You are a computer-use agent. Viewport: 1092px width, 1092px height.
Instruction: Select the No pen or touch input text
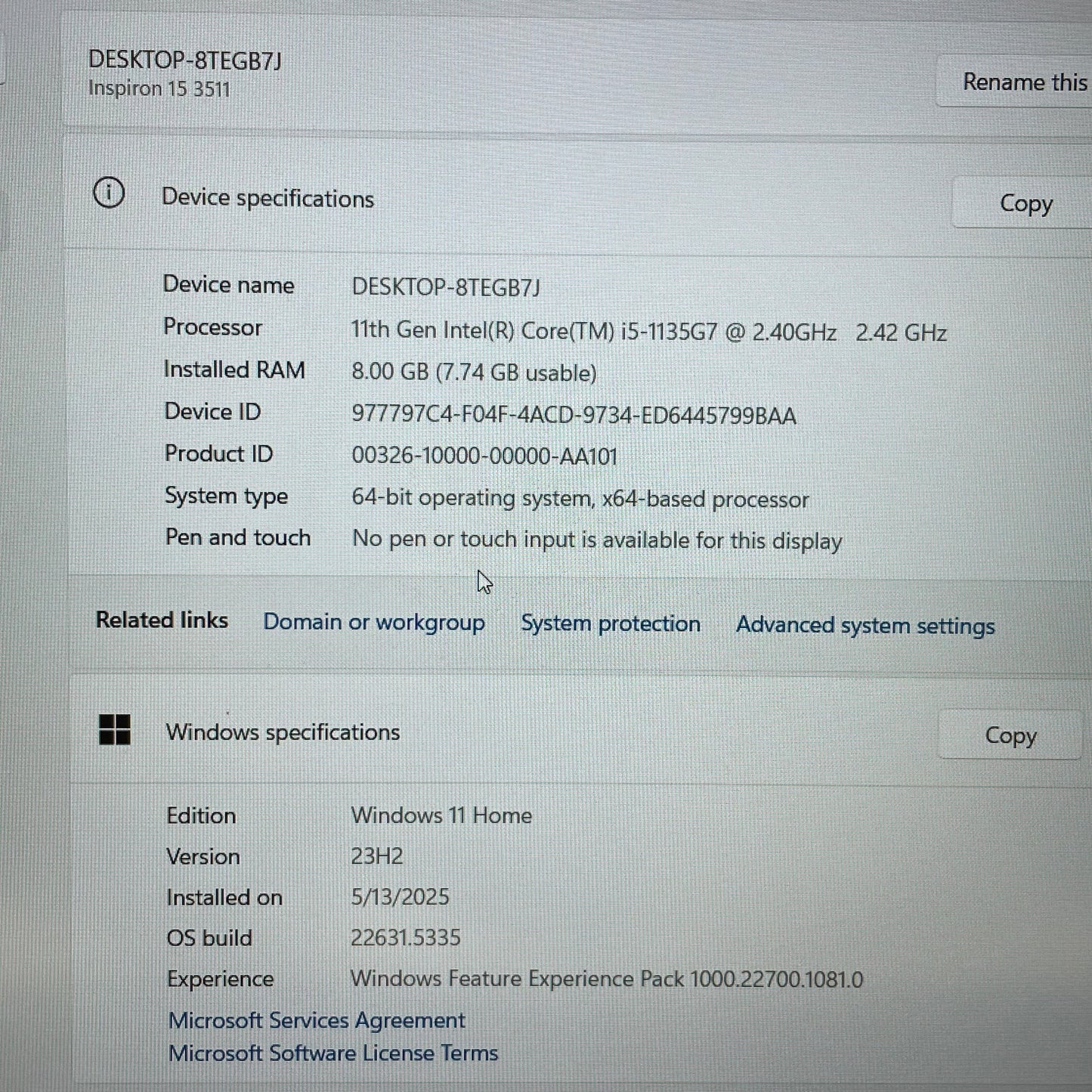[x=597, y=540]
